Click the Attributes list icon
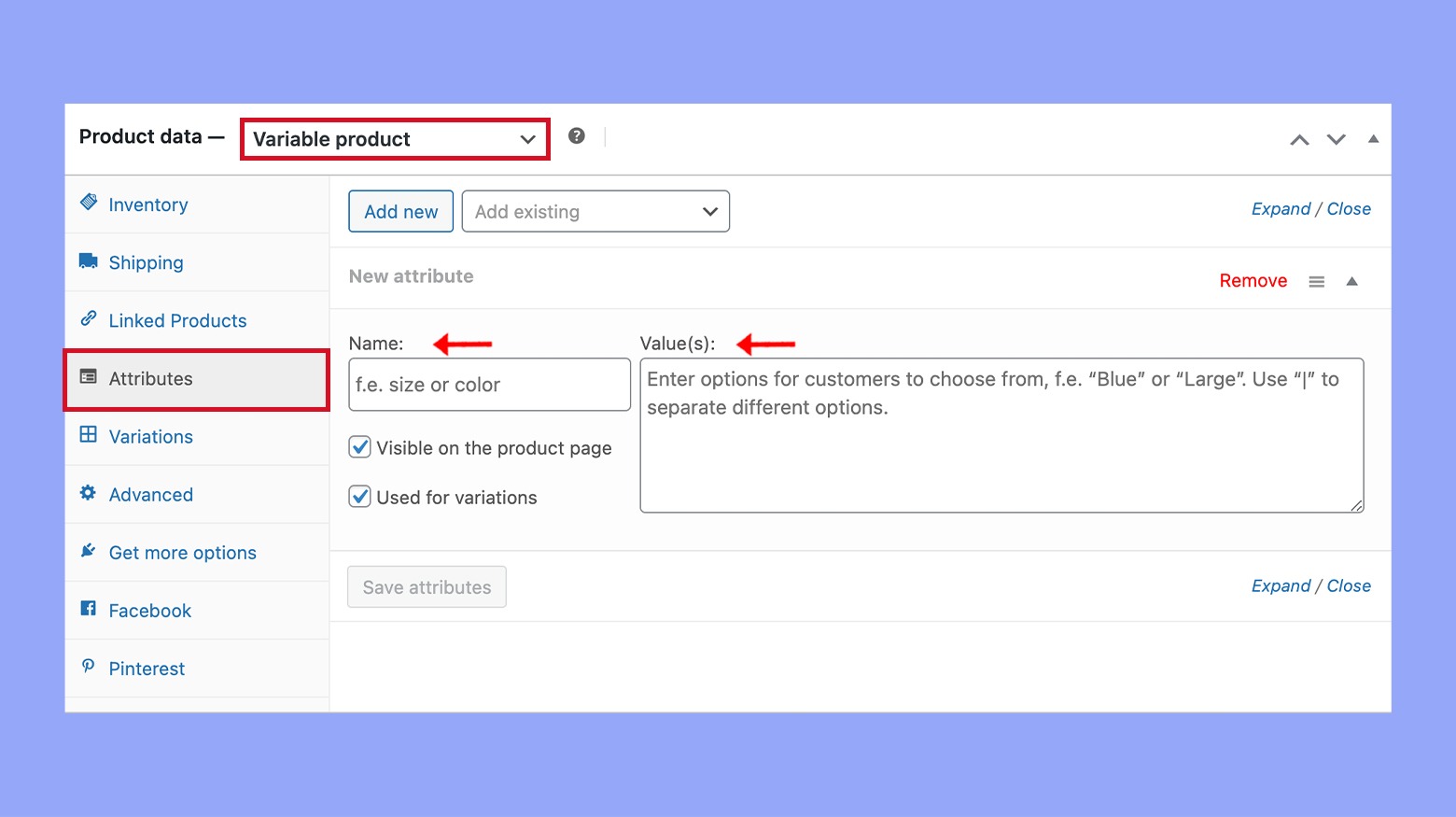Image resolution: width=1456 pixels, height=817 pixels. [89, 376]
